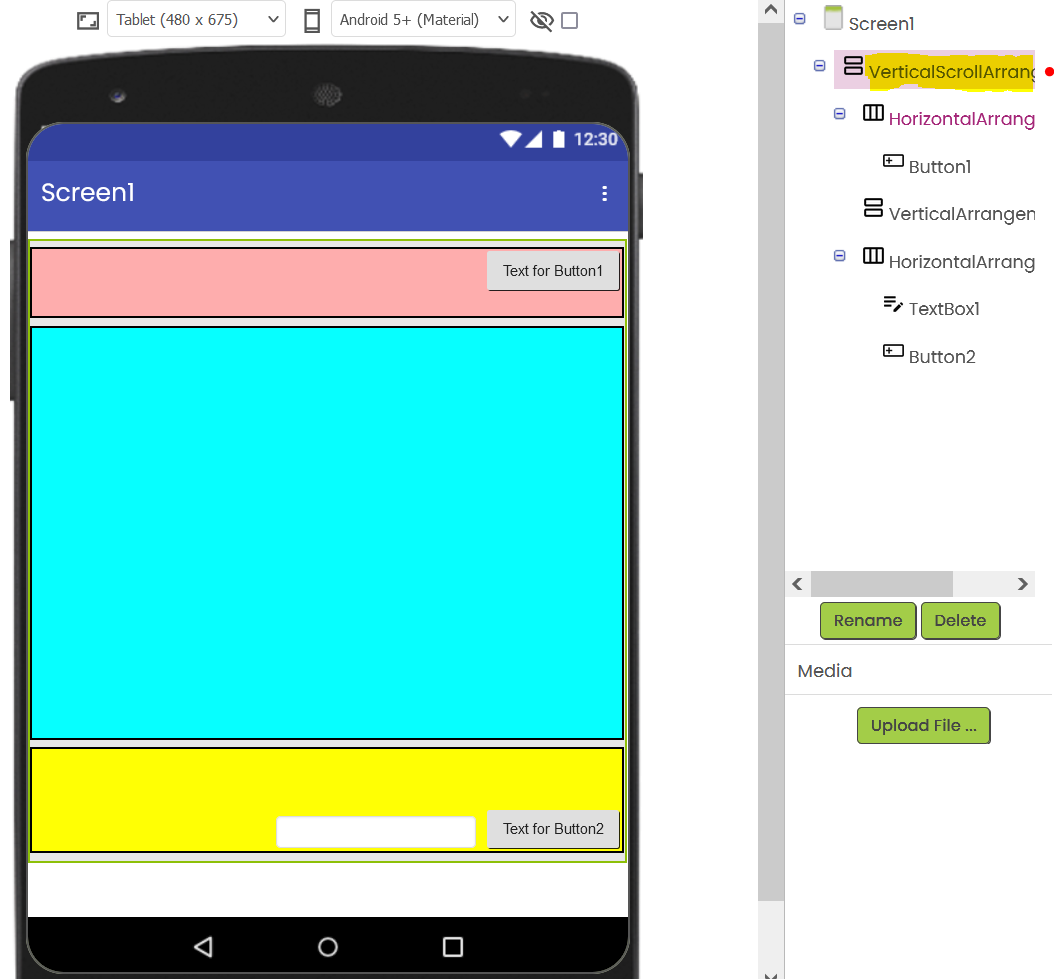Select Button2 in the components tree
Viewport: 1054px width, 979px height.
pyautogui.click(x=942, y=357)
